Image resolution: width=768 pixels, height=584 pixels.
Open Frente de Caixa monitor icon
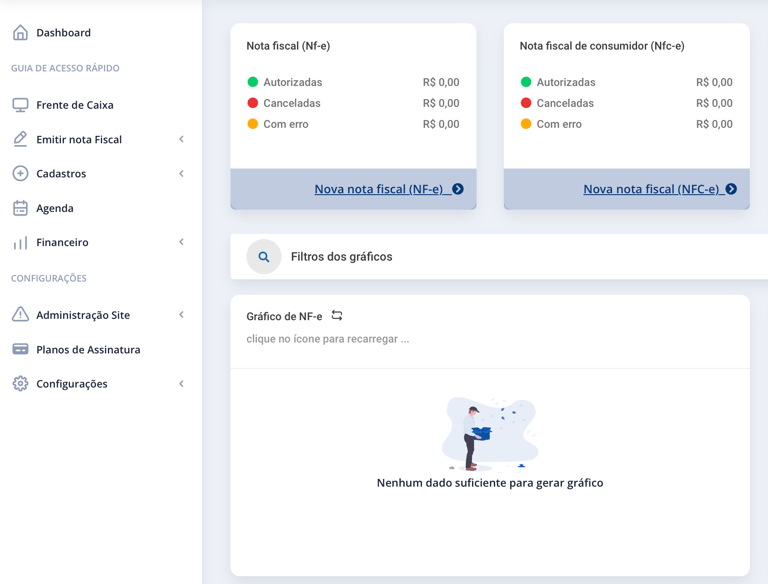(x=20, y=105)
